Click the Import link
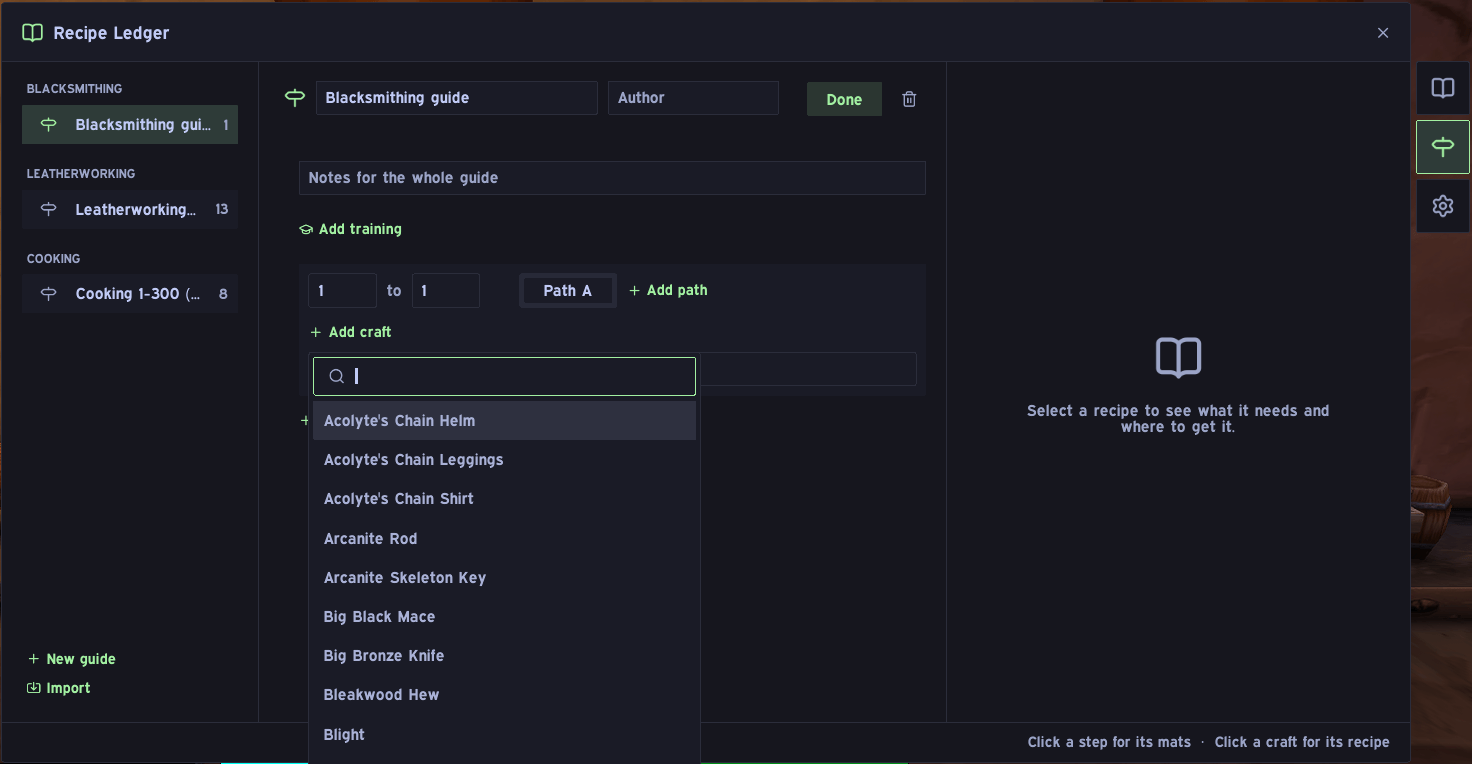1472x764 pixels. click(x=59, y=688)
